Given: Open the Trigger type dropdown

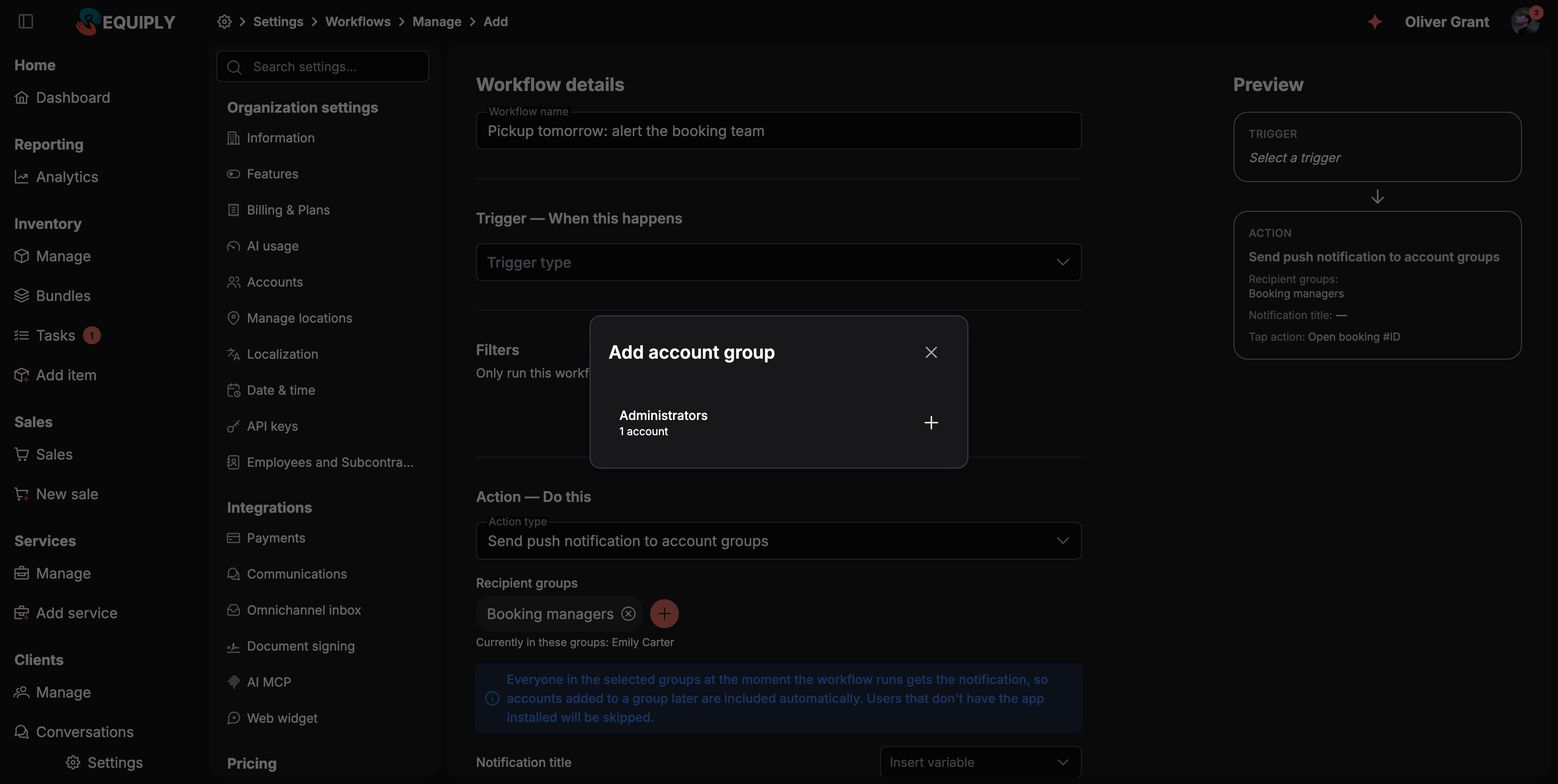Looking at the screenshot, I should tap(779, 262).
